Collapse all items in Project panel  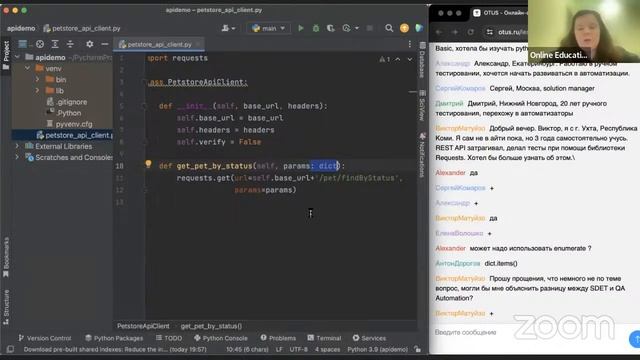tap(70, 44)
